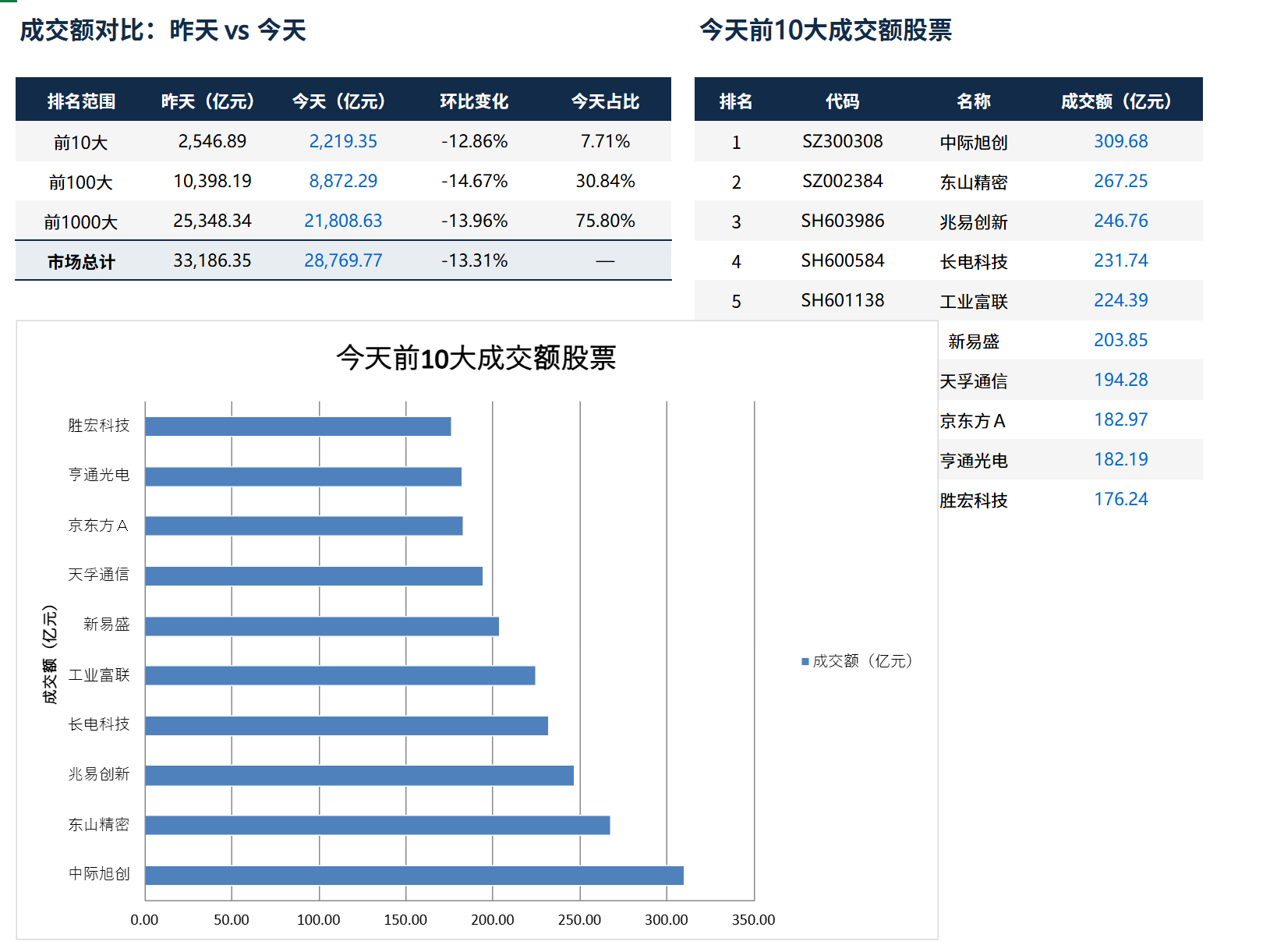Select the 市场总计 row label

[x=81, y=261]
